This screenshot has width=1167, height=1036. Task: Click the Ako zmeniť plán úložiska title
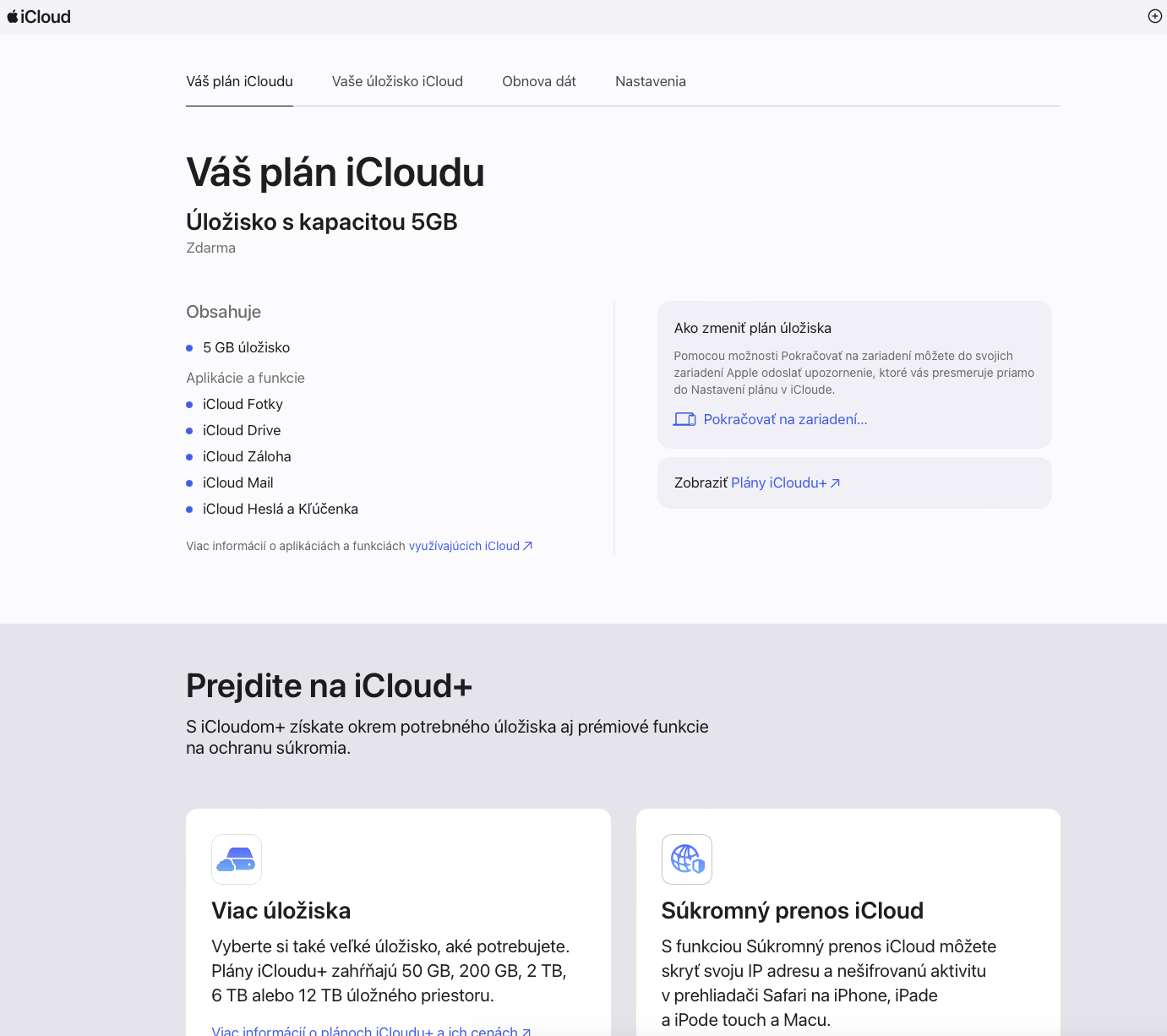click(x=753, y=328)
